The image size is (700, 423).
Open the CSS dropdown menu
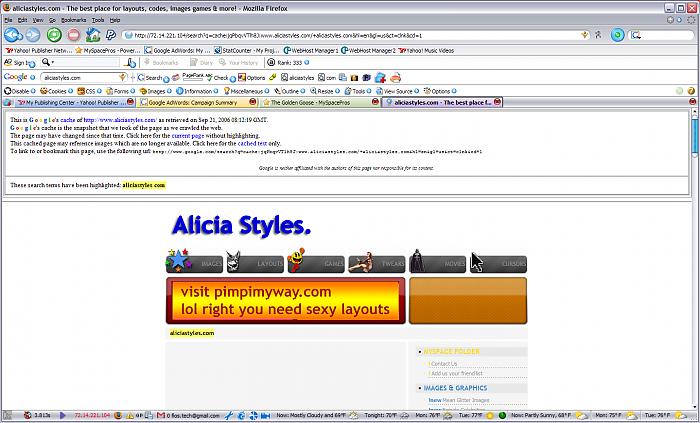(x=89, y=91)
